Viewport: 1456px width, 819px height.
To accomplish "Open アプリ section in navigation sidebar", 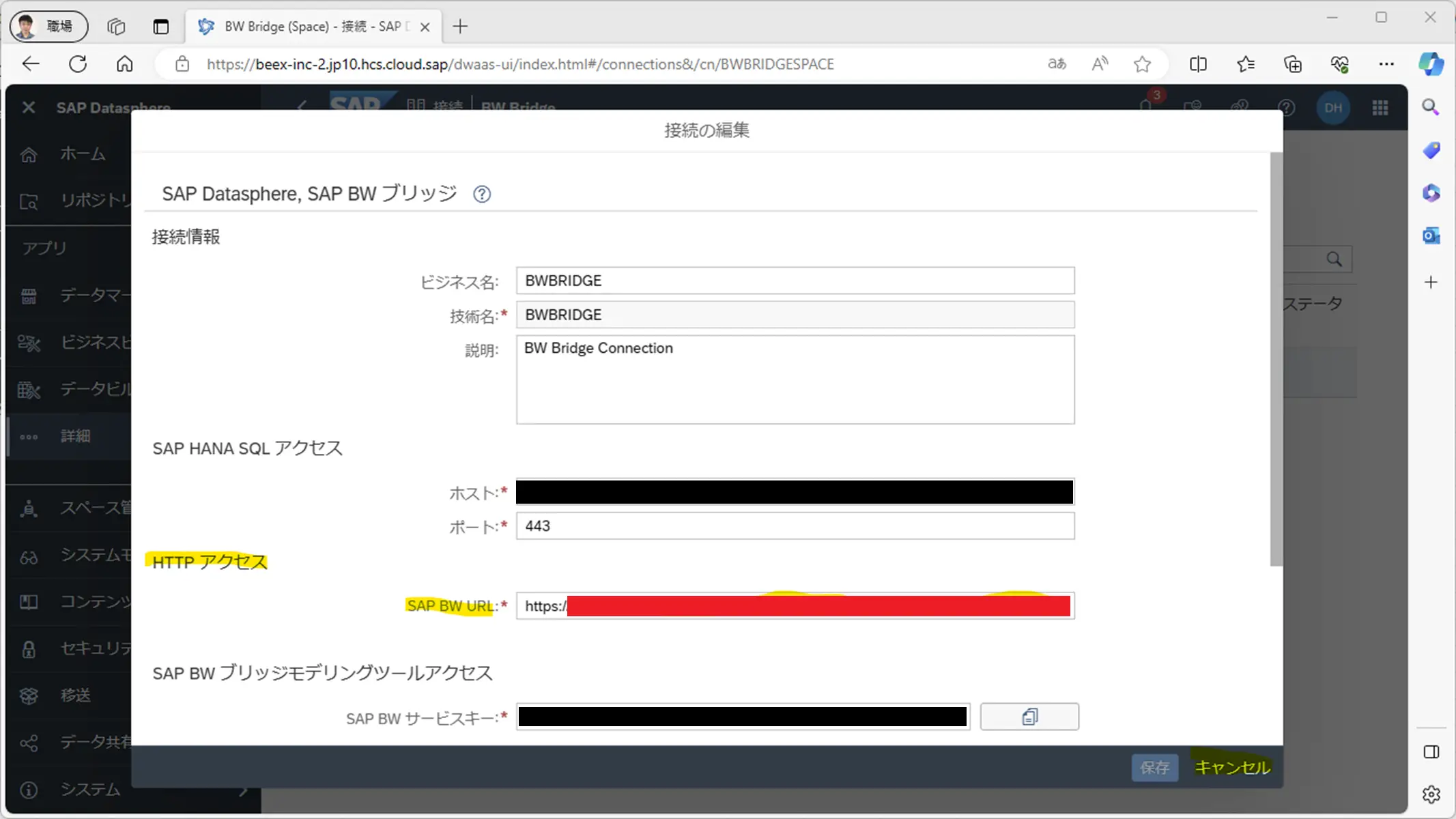I will tap(44, 248).
